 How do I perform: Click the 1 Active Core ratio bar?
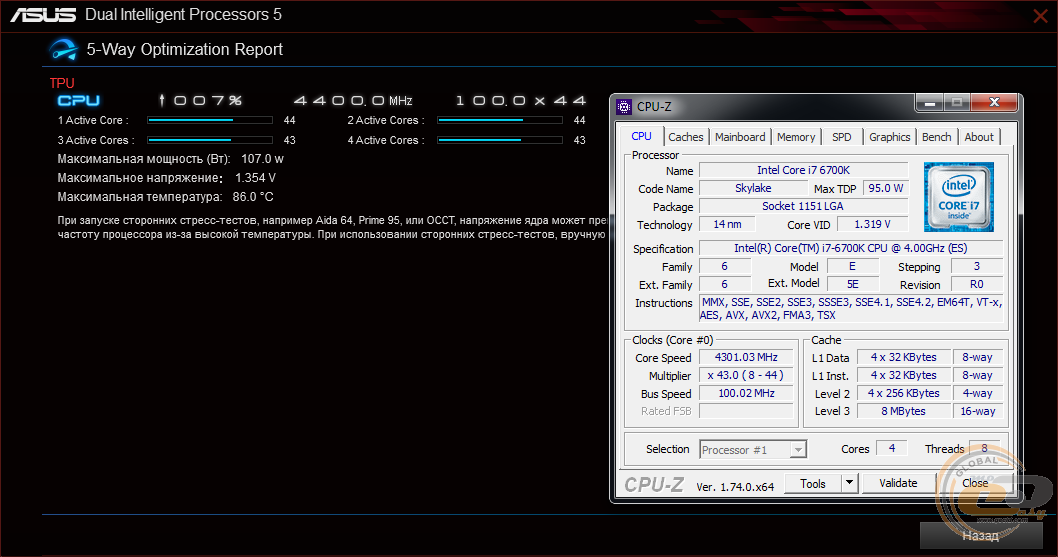click(210, 120)
